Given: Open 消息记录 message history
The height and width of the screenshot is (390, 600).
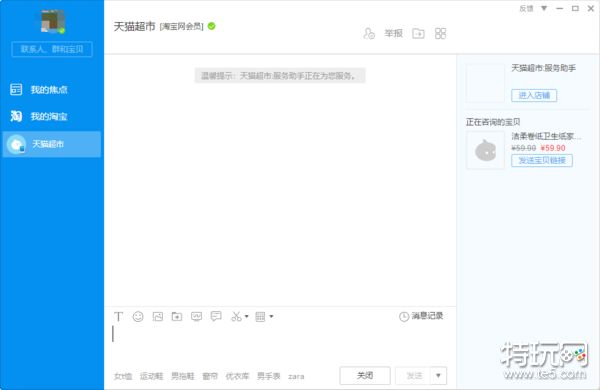Looking at the screenshot, I should pyautogui.click(x=427, y=316).
